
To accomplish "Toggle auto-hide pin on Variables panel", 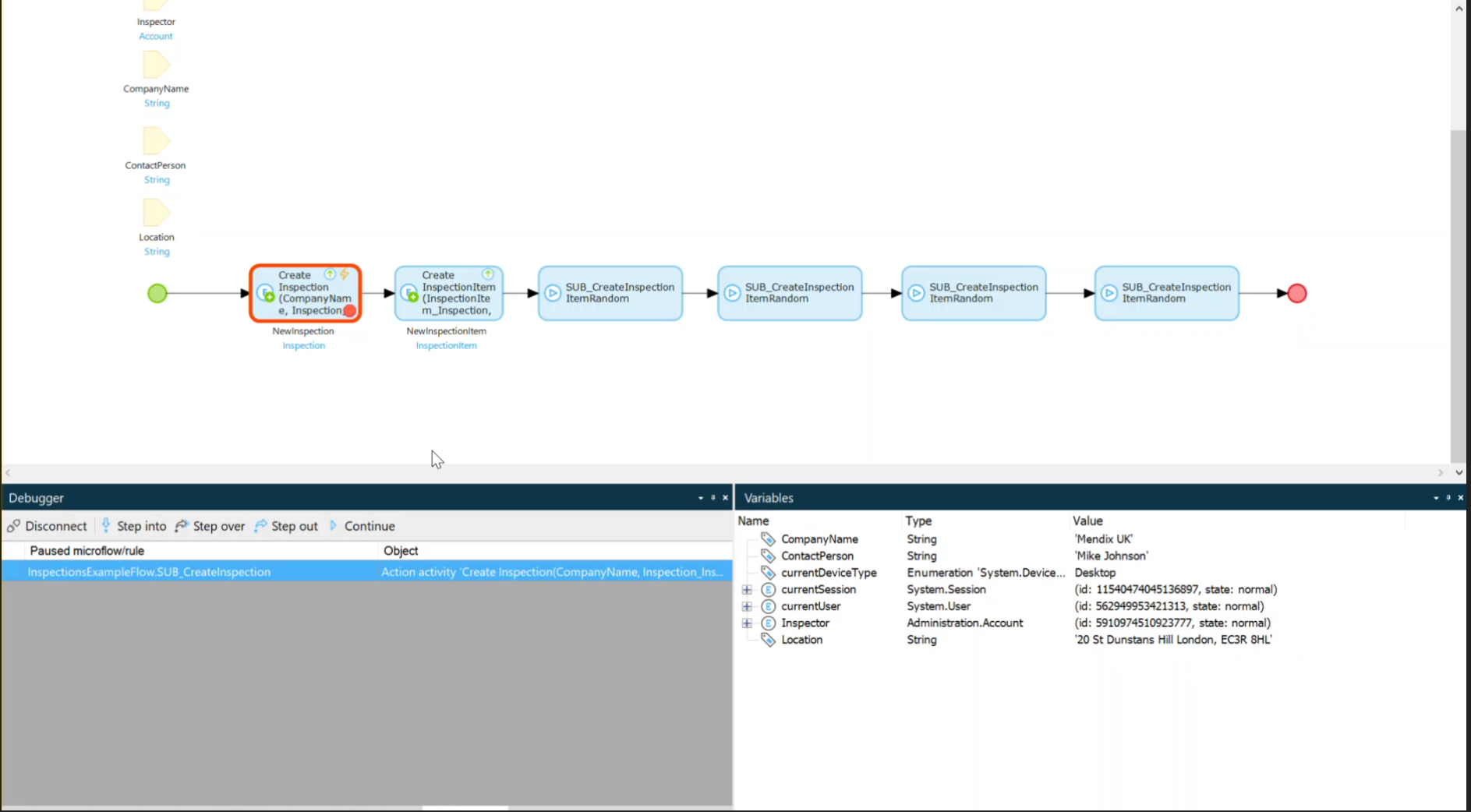I will [x=1448, y=498].
